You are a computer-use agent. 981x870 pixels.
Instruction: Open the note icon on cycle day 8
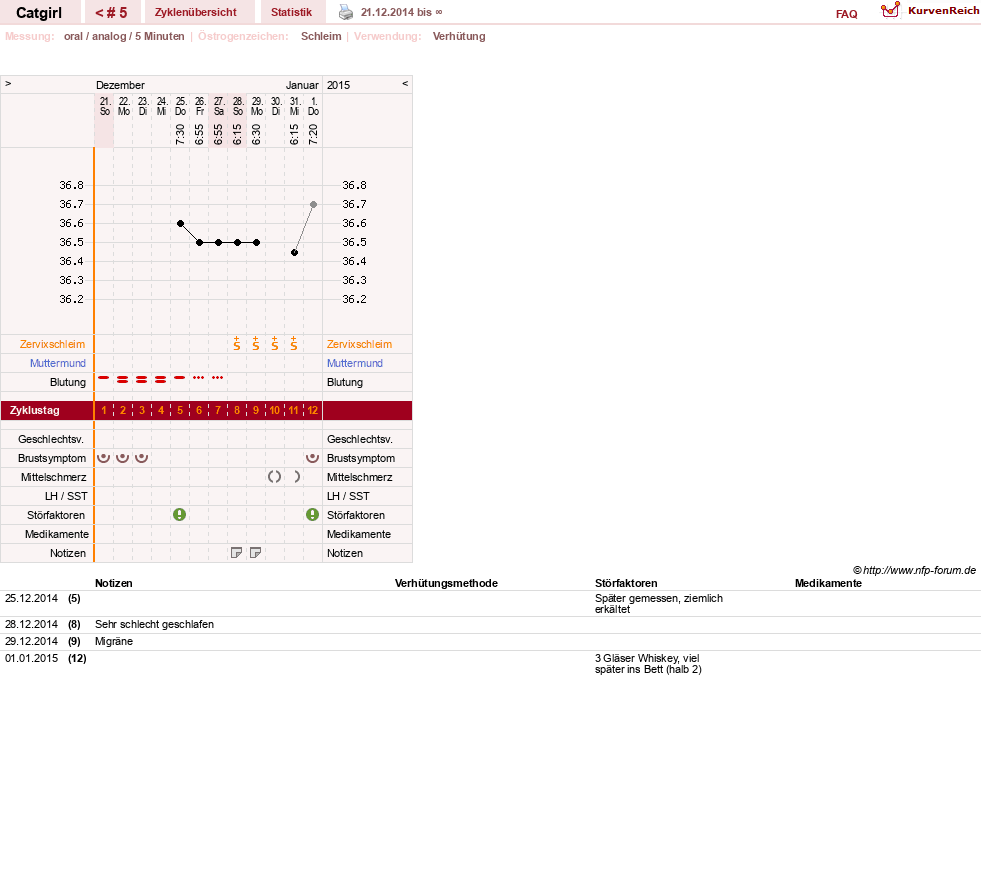(x=236, y=553)
